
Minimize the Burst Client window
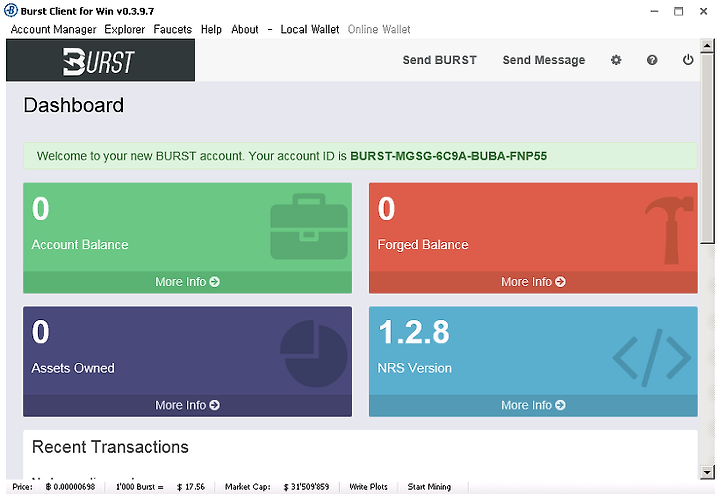[654, 11]
